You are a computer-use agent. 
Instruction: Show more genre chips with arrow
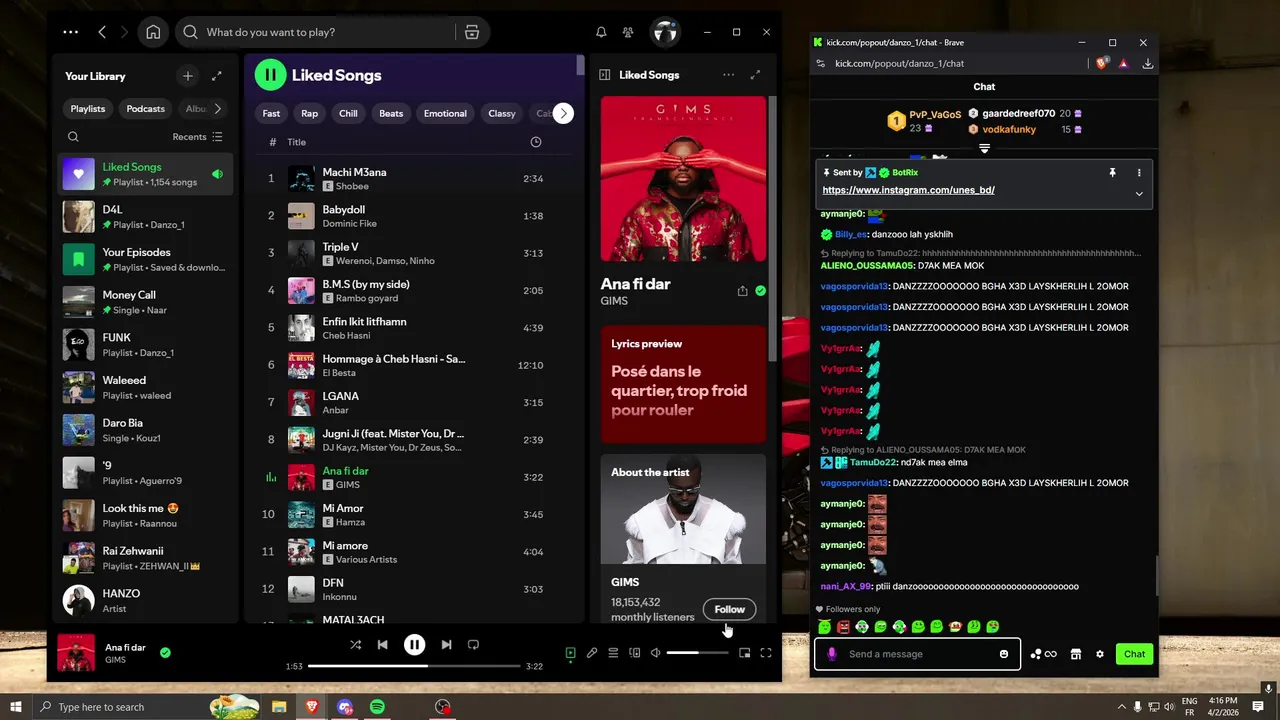563,113
